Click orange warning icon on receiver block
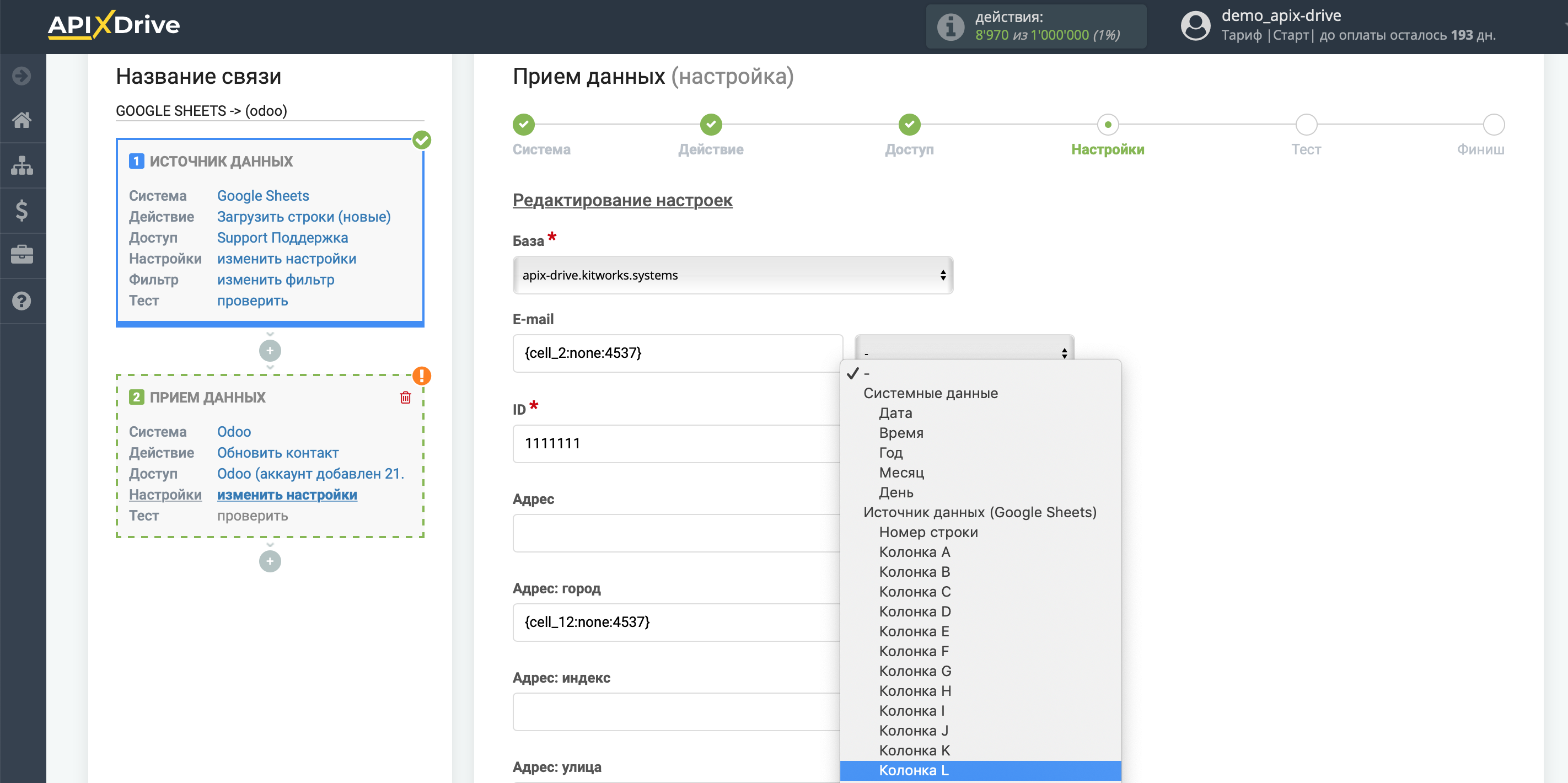Image resolution: width=1568 pixels, height=783 pixels. click(x=422, y=376)
